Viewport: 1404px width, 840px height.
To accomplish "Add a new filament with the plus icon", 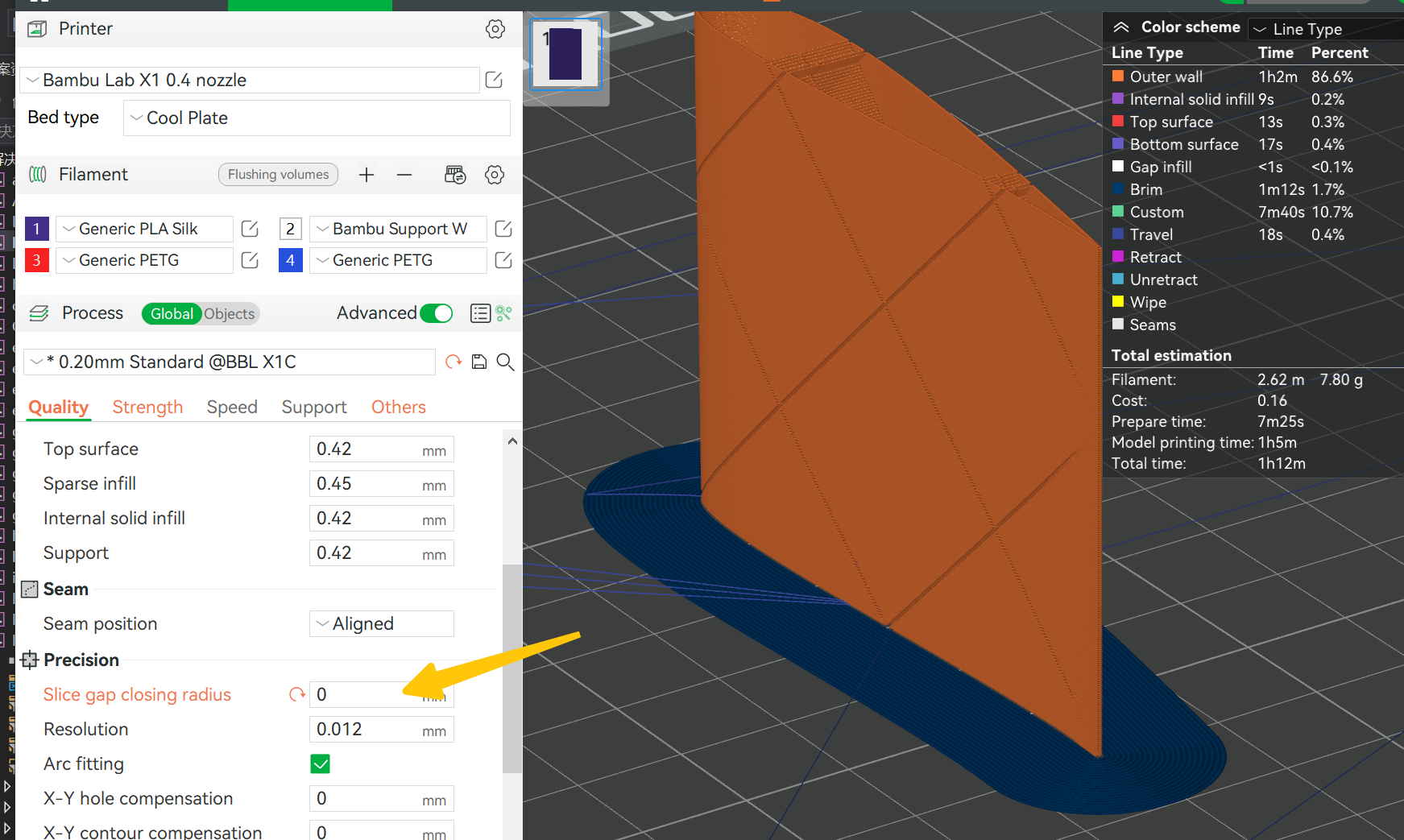I will pyautogui.click(x=367, y=174).
